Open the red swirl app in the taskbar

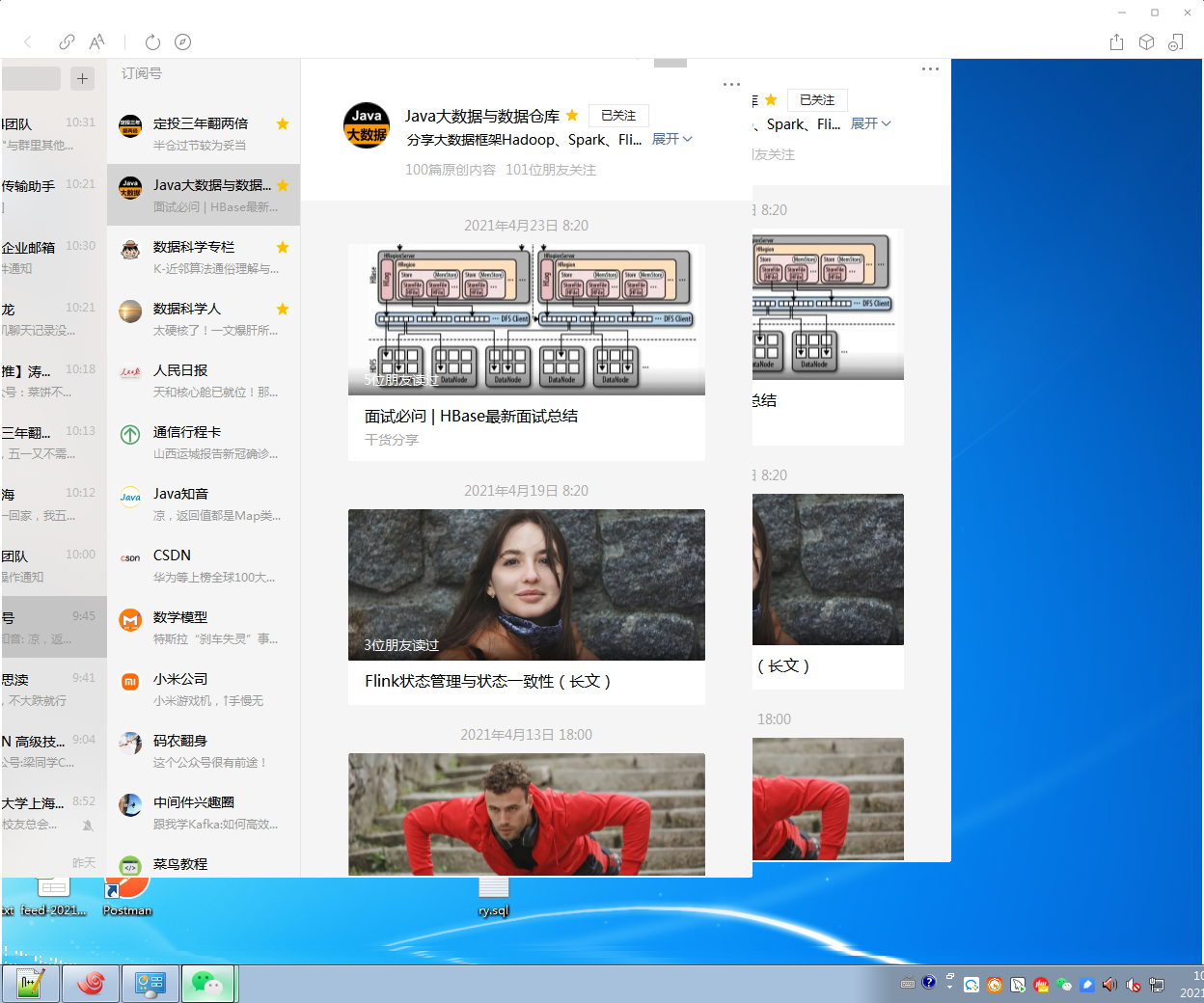click(91, 984)
